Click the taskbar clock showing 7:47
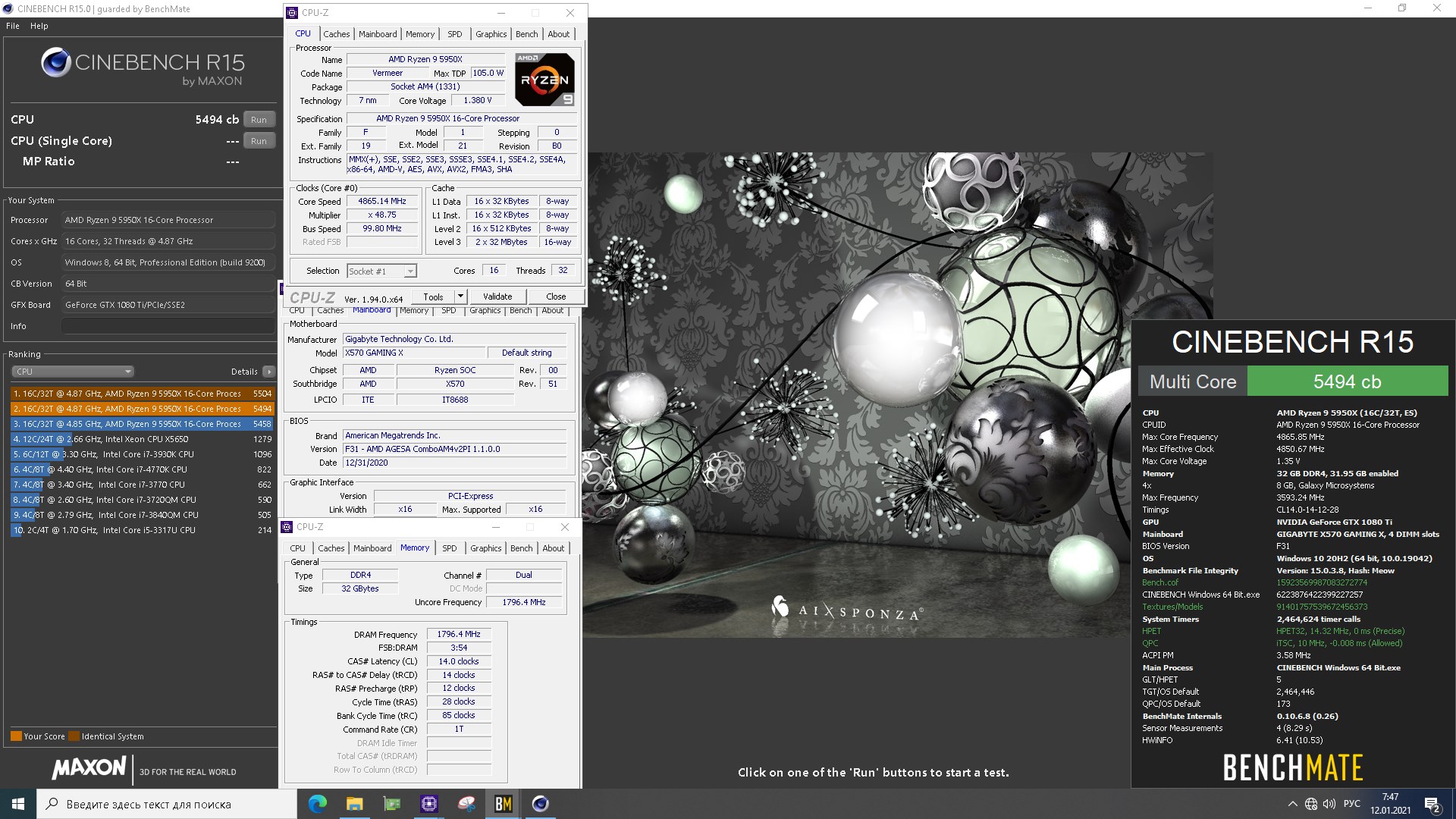 (x=1390, y=804)
